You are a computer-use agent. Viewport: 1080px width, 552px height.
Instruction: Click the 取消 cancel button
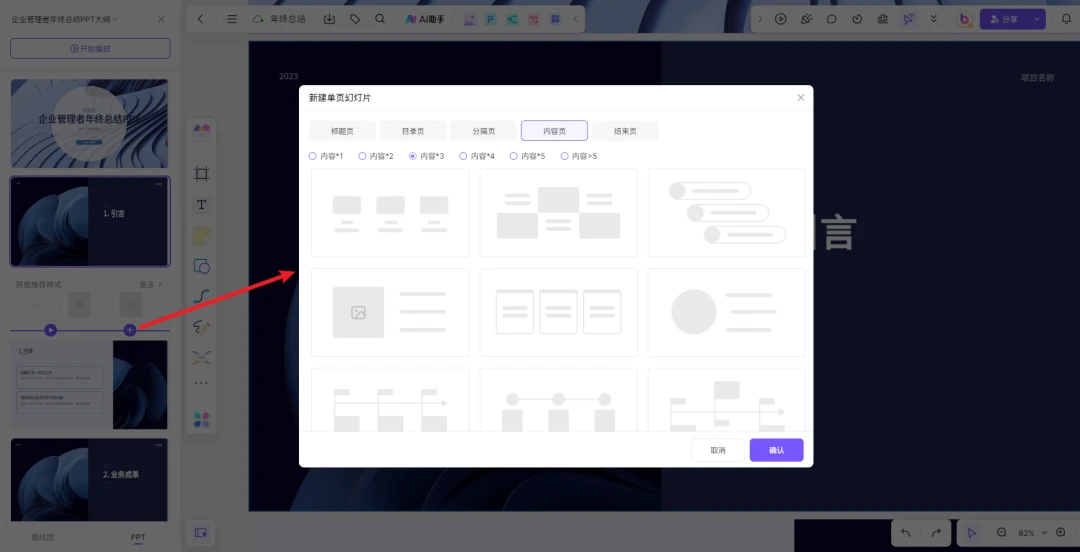(718, 450)
